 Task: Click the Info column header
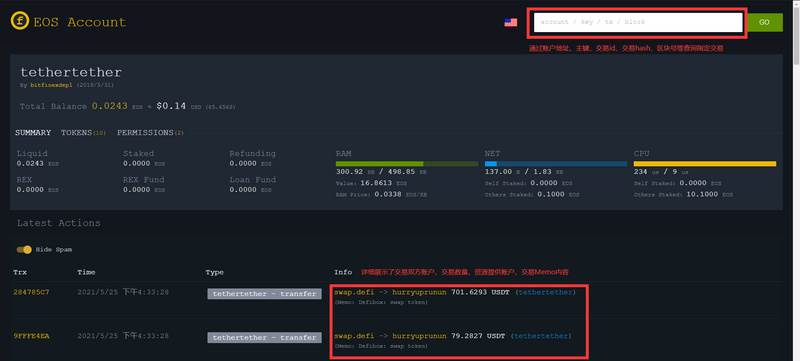(x=343, y=272)
